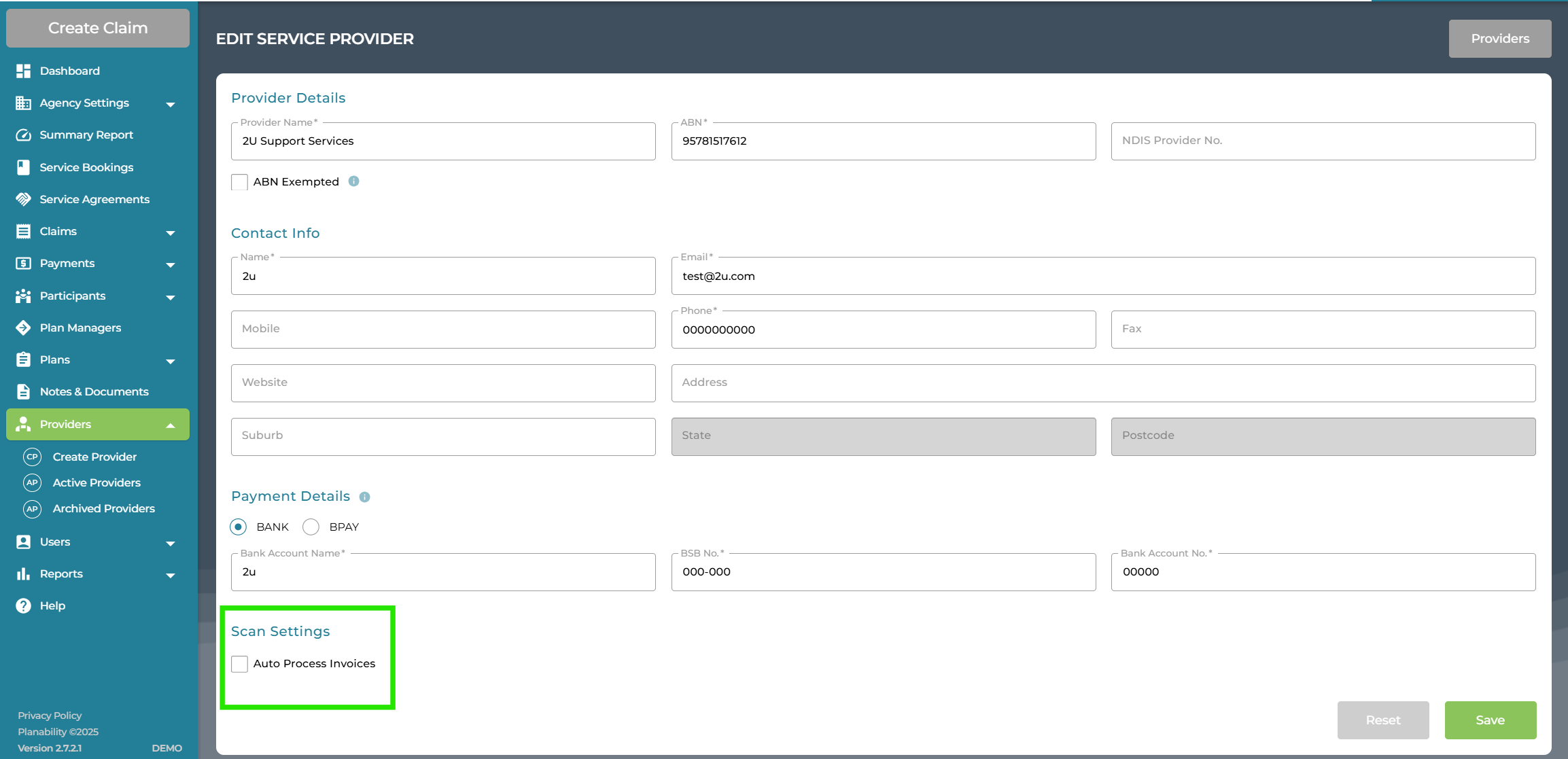Click the Service Bookings book icon
Viewport: 1568px width, 759px height.
[x=23, y=167]
